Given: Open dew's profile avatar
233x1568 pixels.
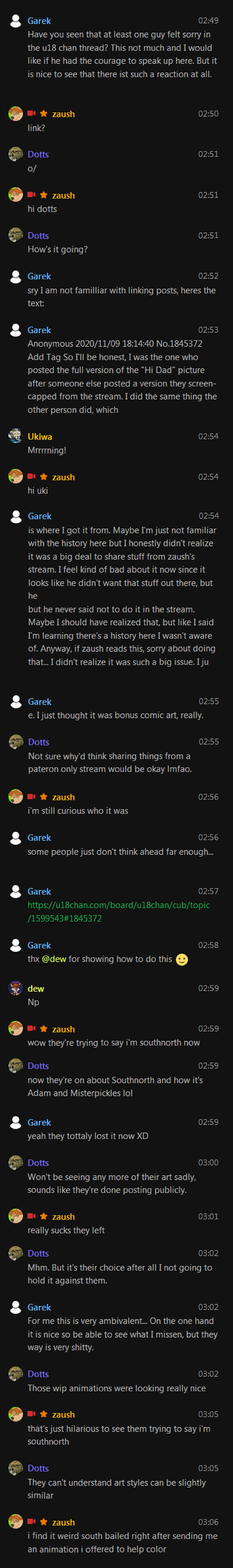Looking at the screenshot, I should click(16, 988).
